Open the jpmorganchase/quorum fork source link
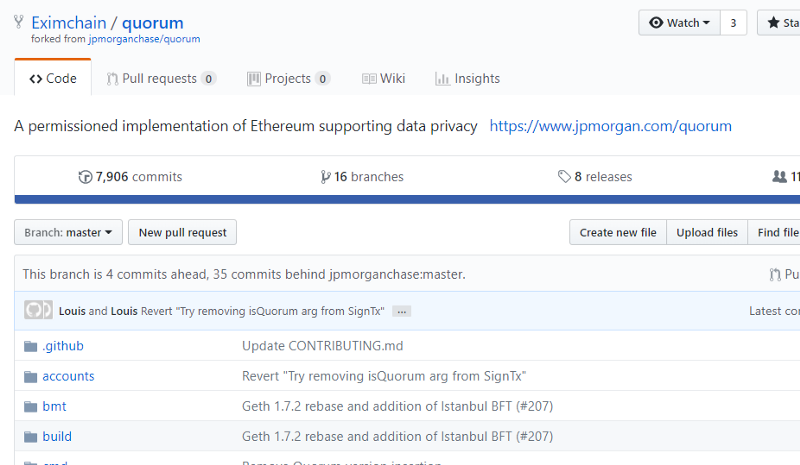Screen dimensions: 800x465 click(x=143, y=39)
